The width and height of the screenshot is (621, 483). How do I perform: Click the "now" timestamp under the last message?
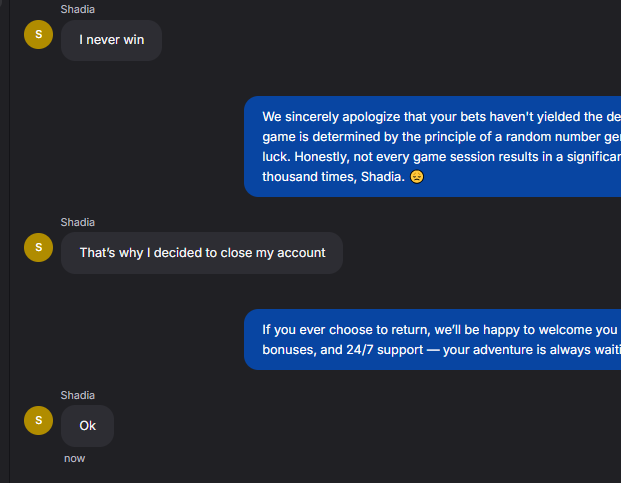75,458
